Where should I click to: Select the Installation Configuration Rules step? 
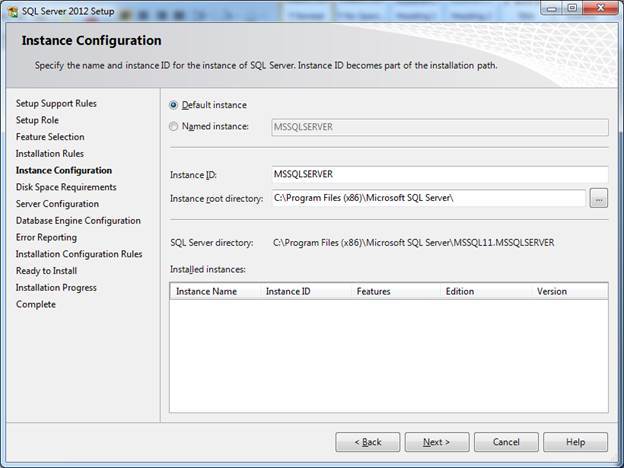[79, 254]
